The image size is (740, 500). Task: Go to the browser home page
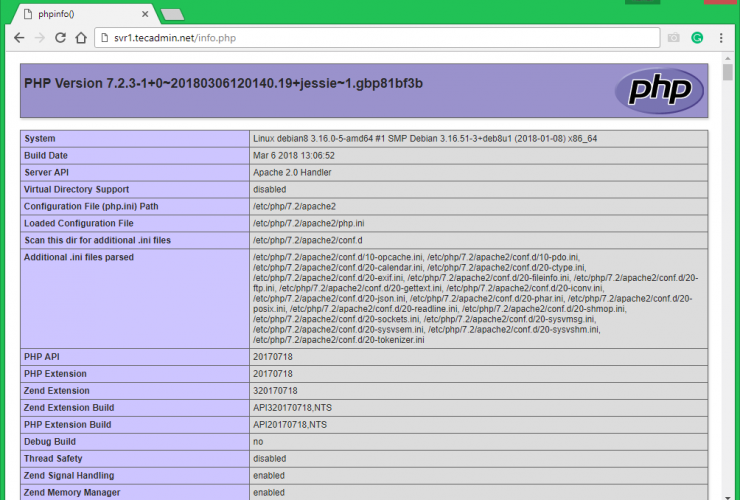click(82, 38)
